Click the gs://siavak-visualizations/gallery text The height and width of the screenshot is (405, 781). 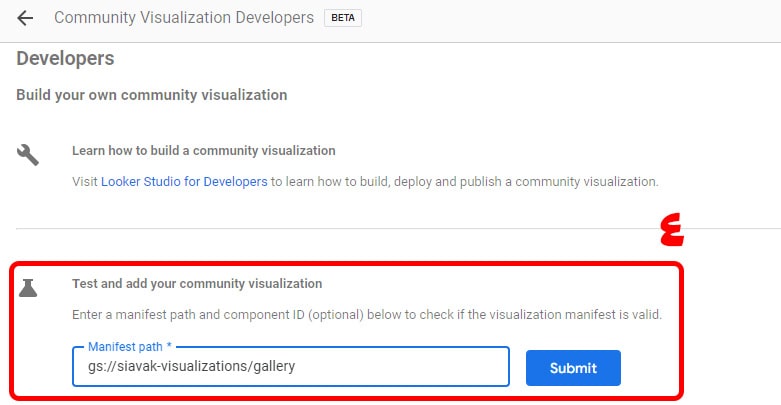(x=191, y=367)
